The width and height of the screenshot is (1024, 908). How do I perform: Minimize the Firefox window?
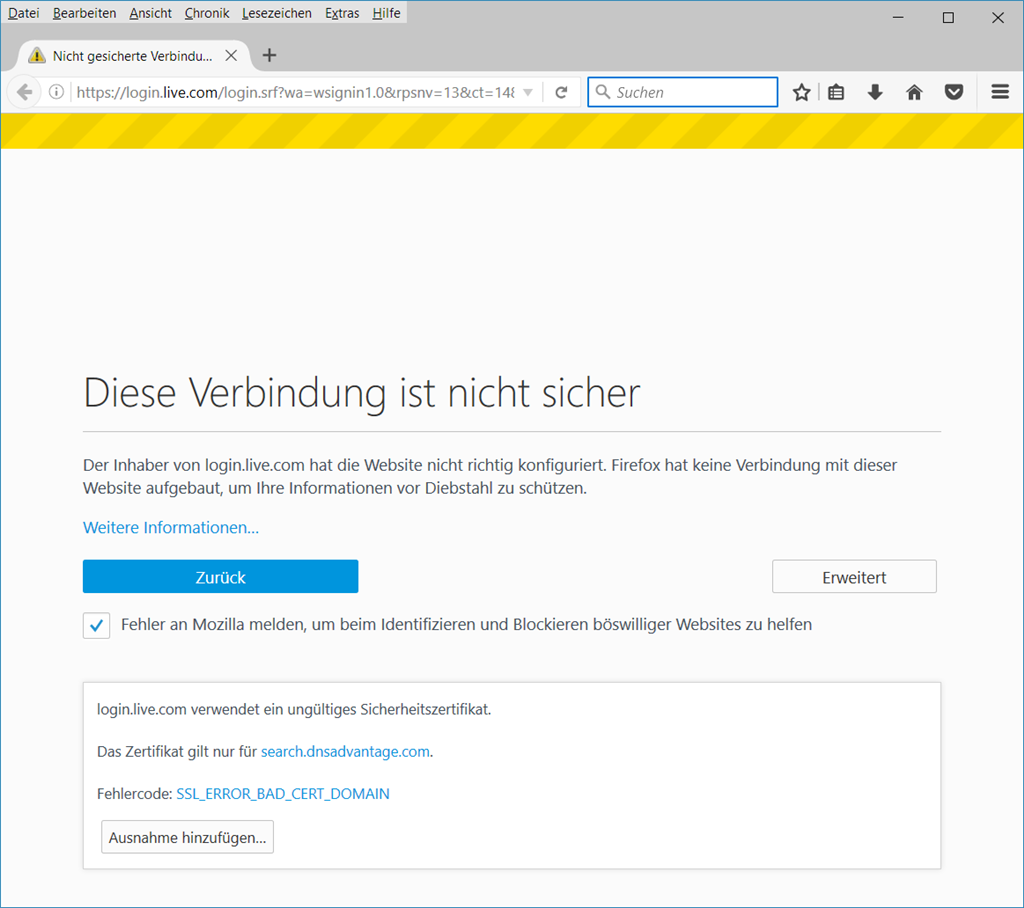click(x=898, y=18)
